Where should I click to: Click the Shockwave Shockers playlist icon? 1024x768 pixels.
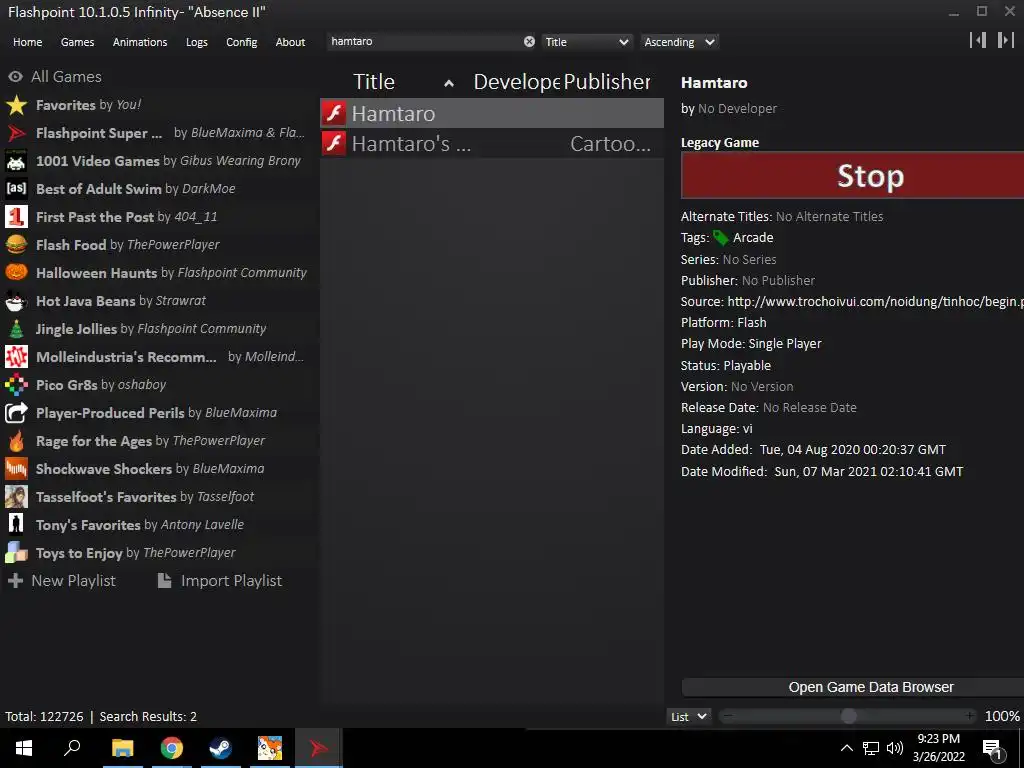tap(16, 469)
